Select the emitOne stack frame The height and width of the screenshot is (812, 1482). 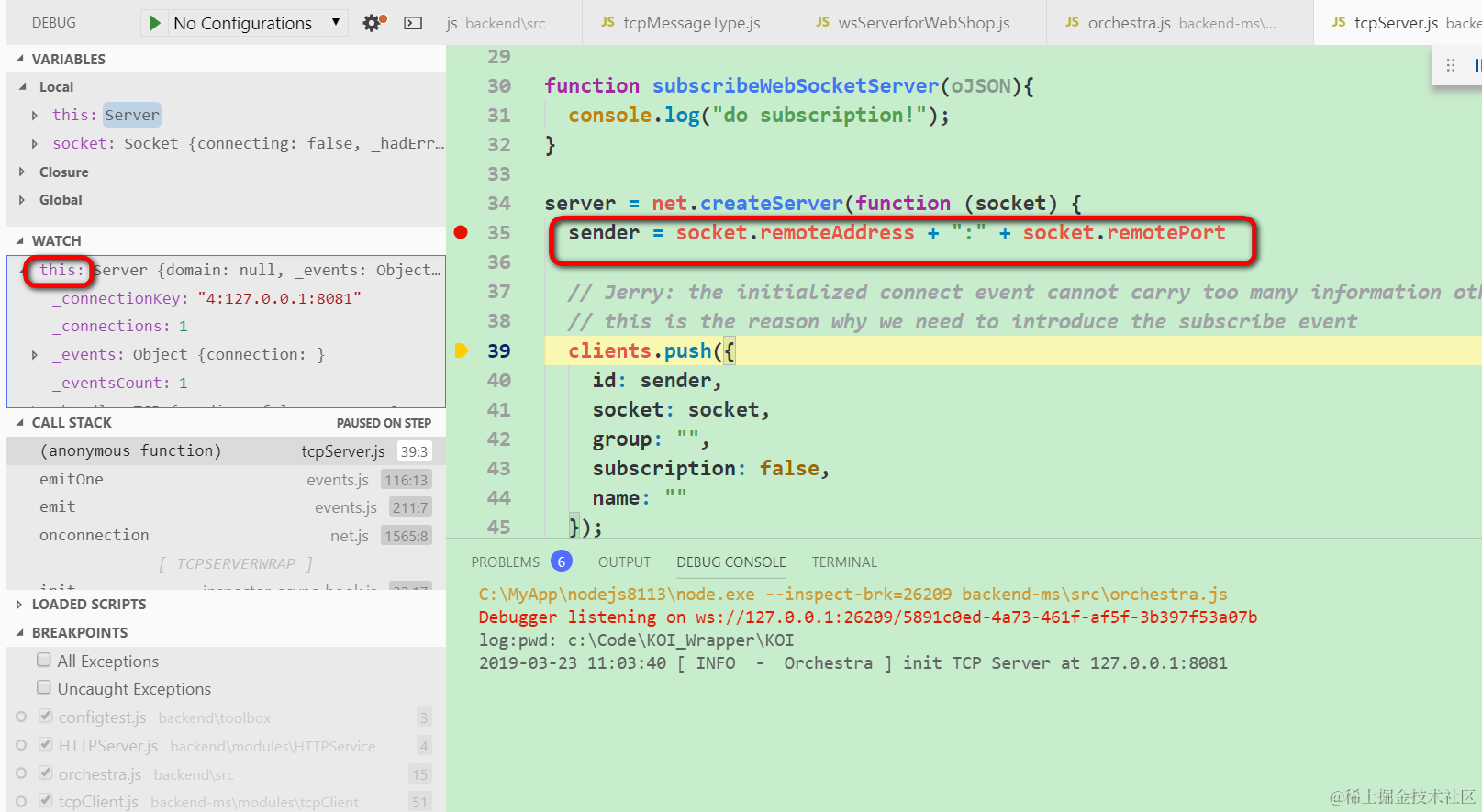[x=226, y=480]
